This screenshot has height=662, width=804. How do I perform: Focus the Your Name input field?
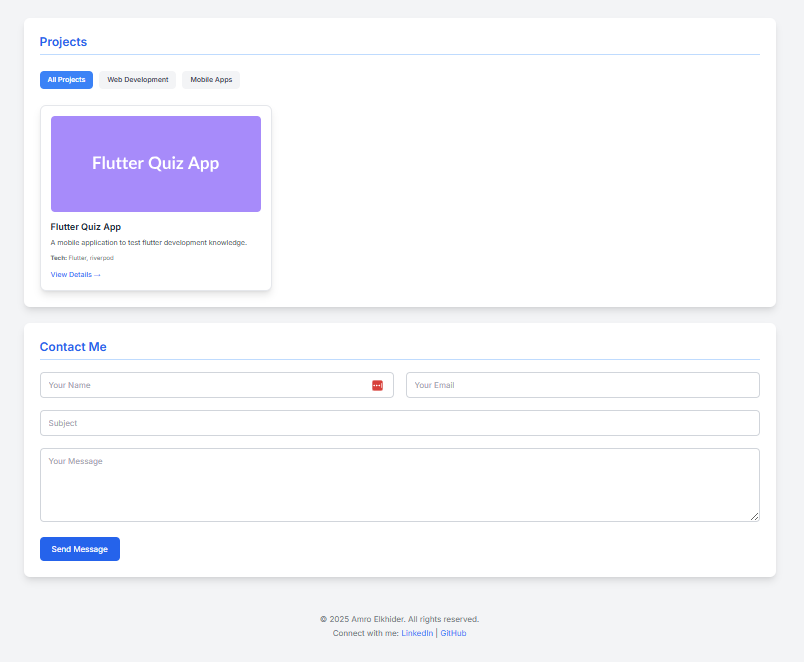tap(217, 385)
